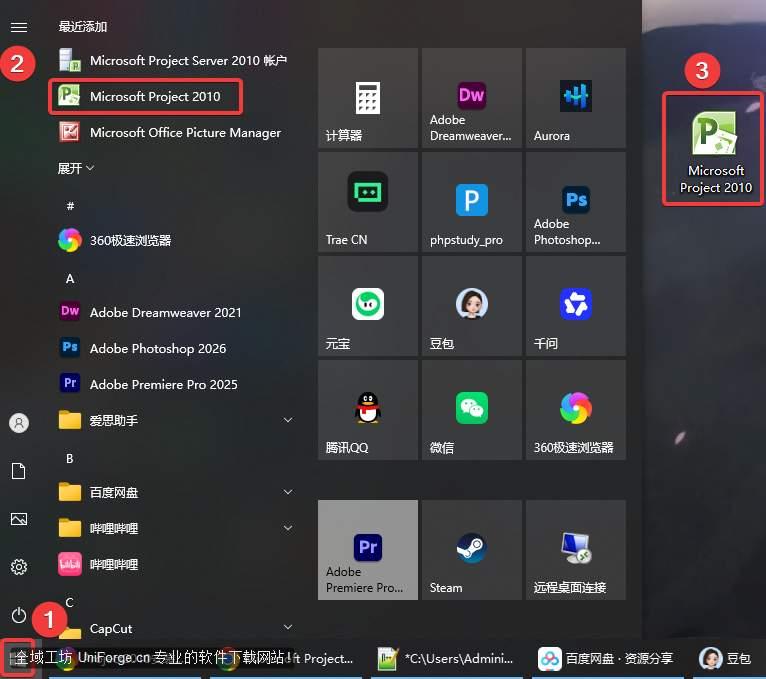Open the 腾讯QQ tile

368,410
